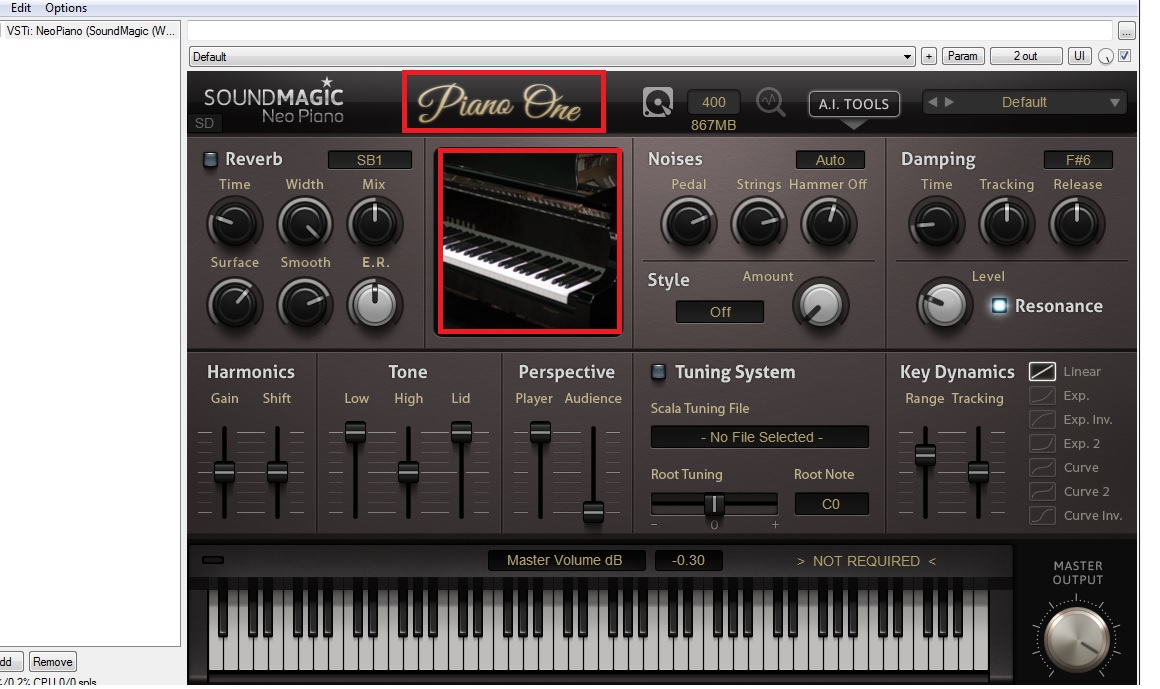Click the Perspective Audience fader
This screenshot has width=1160, height=689.
[593, 511]
